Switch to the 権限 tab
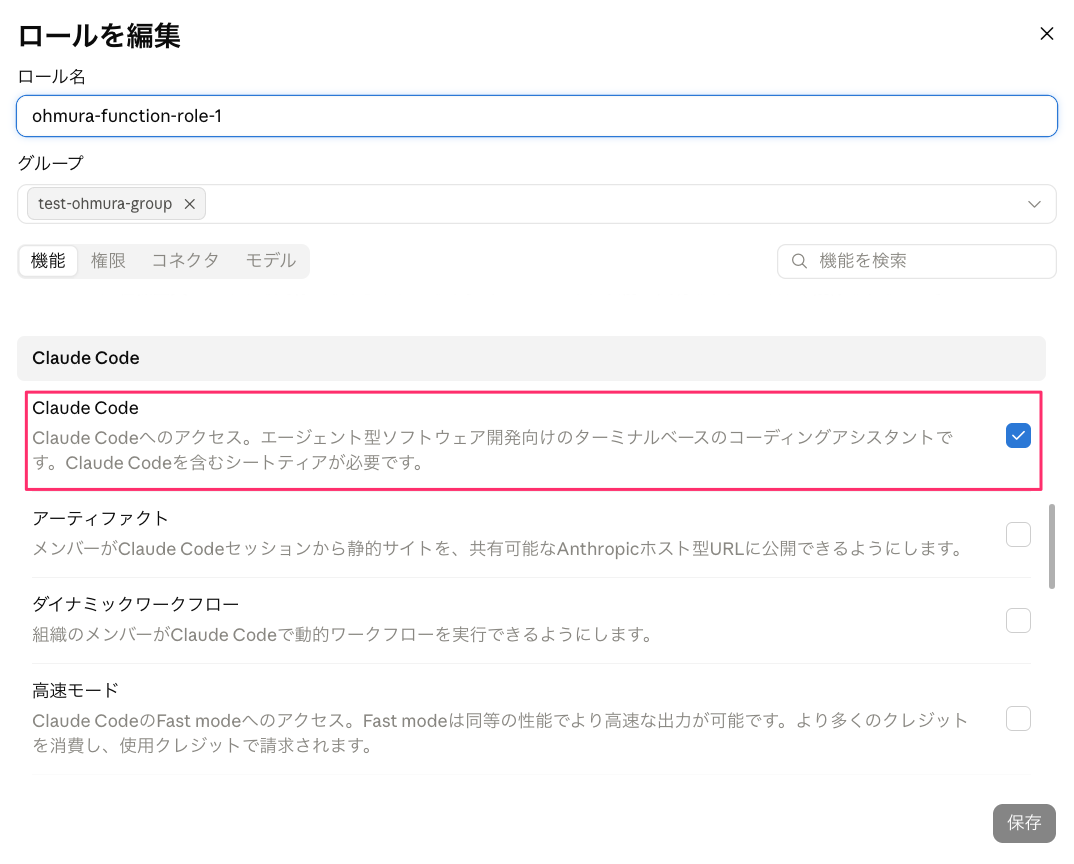 pos(108,261)
